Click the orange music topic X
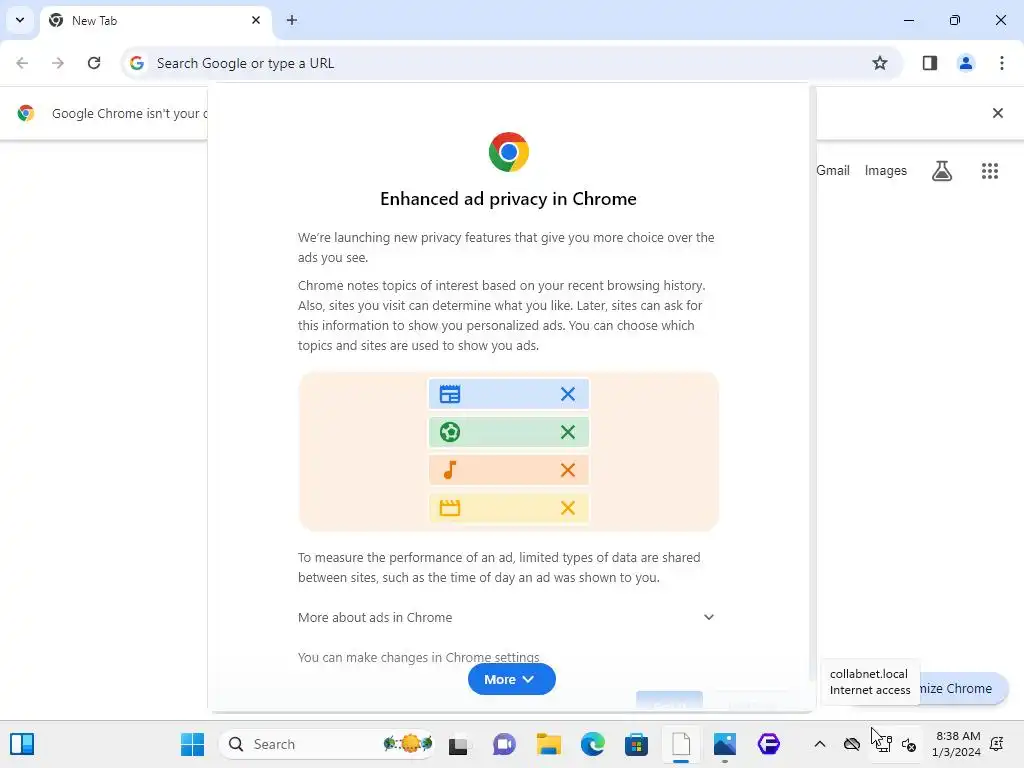 (x=568, y=470)
